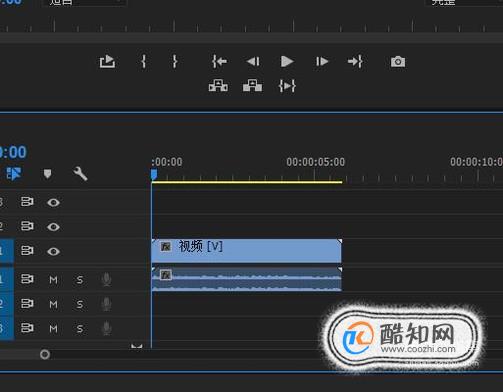Select the audio waveform clip on A1
Screen dimensions: 503x392
[247, 279]
